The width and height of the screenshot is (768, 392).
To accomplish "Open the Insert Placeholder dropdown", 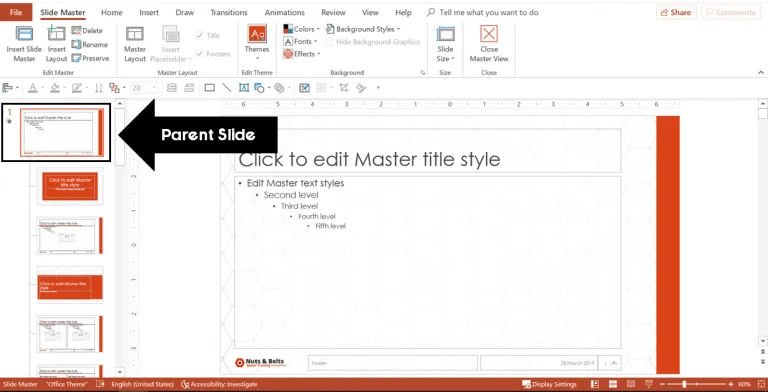I will coord(170,44).
